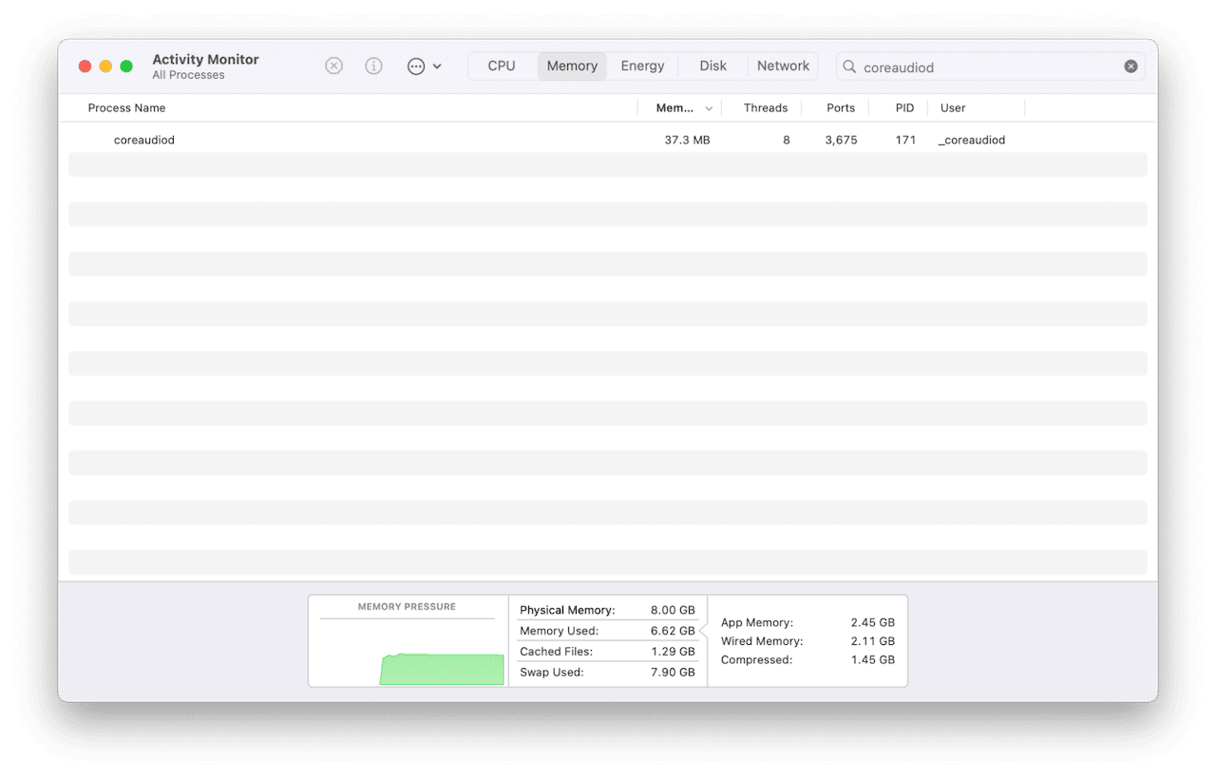Show the Network tab
The height and width of the screenshot is (779, 1216).
tap(783, 66)
